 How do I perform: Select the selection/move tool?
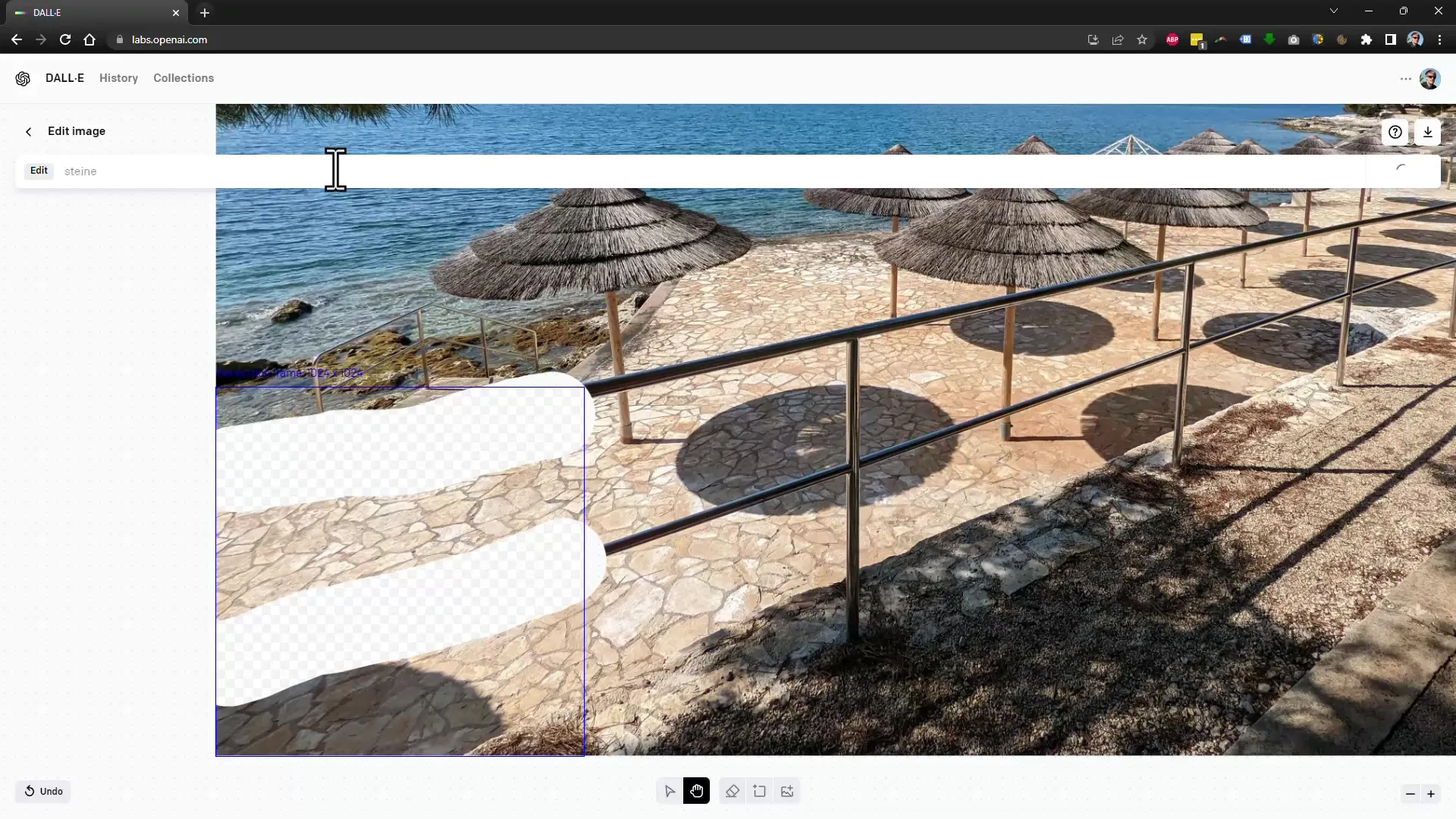point(669,791)
